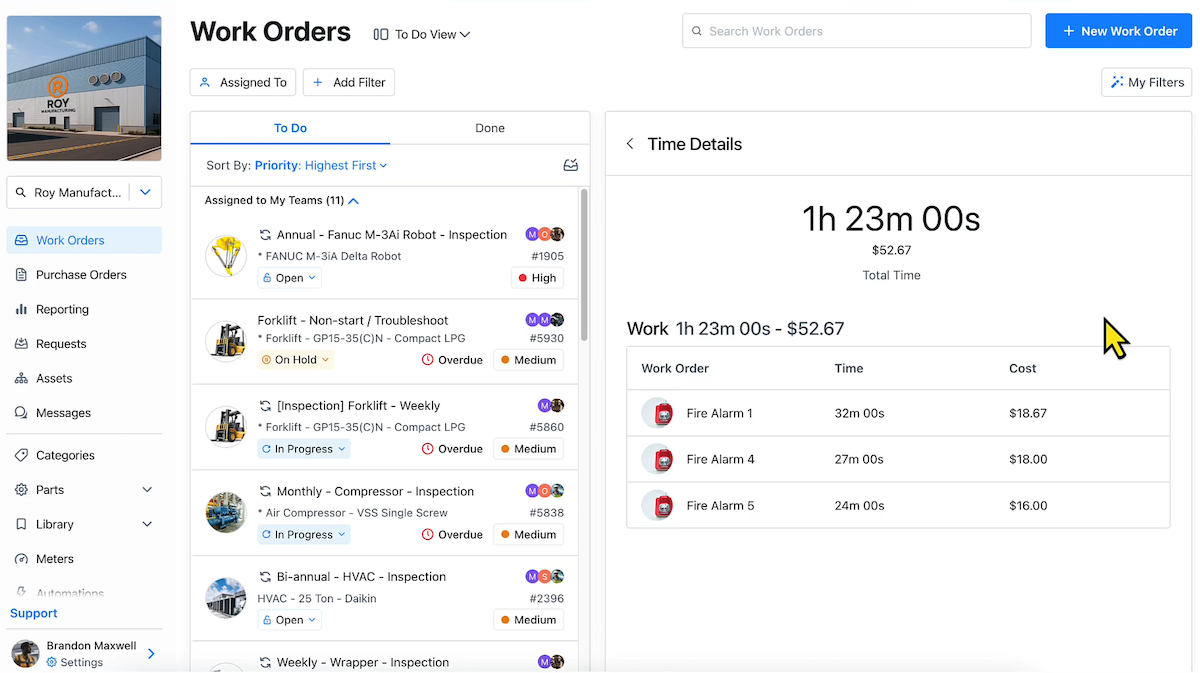Image resolution: width=1200 pixels, height=673 pixels.
Task: Click the recurring icon on Monthly Compressor order
Action: (x=265, y=491)
